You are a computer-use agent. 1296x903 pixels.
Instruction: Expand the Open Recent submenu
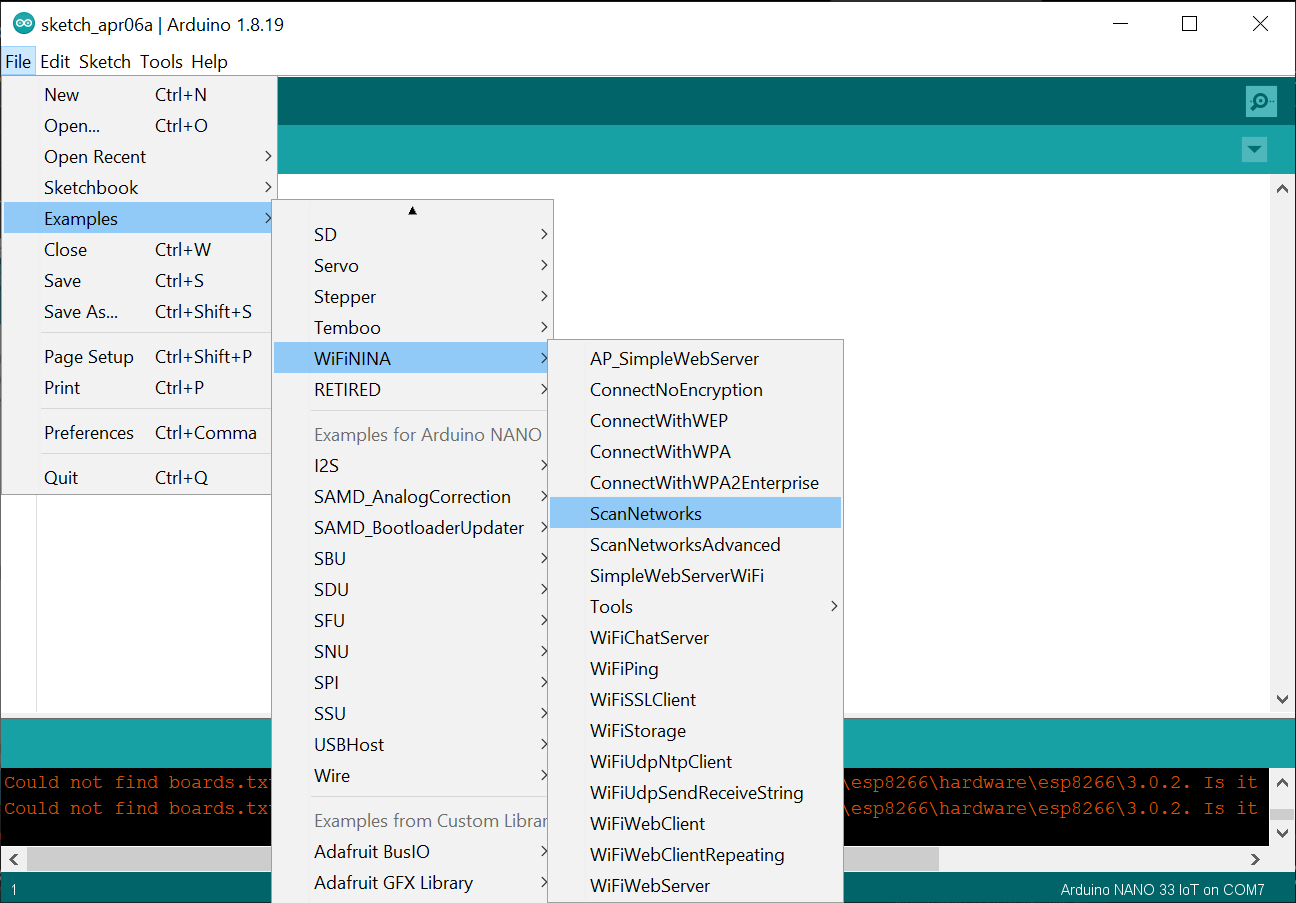coord(95,157)
